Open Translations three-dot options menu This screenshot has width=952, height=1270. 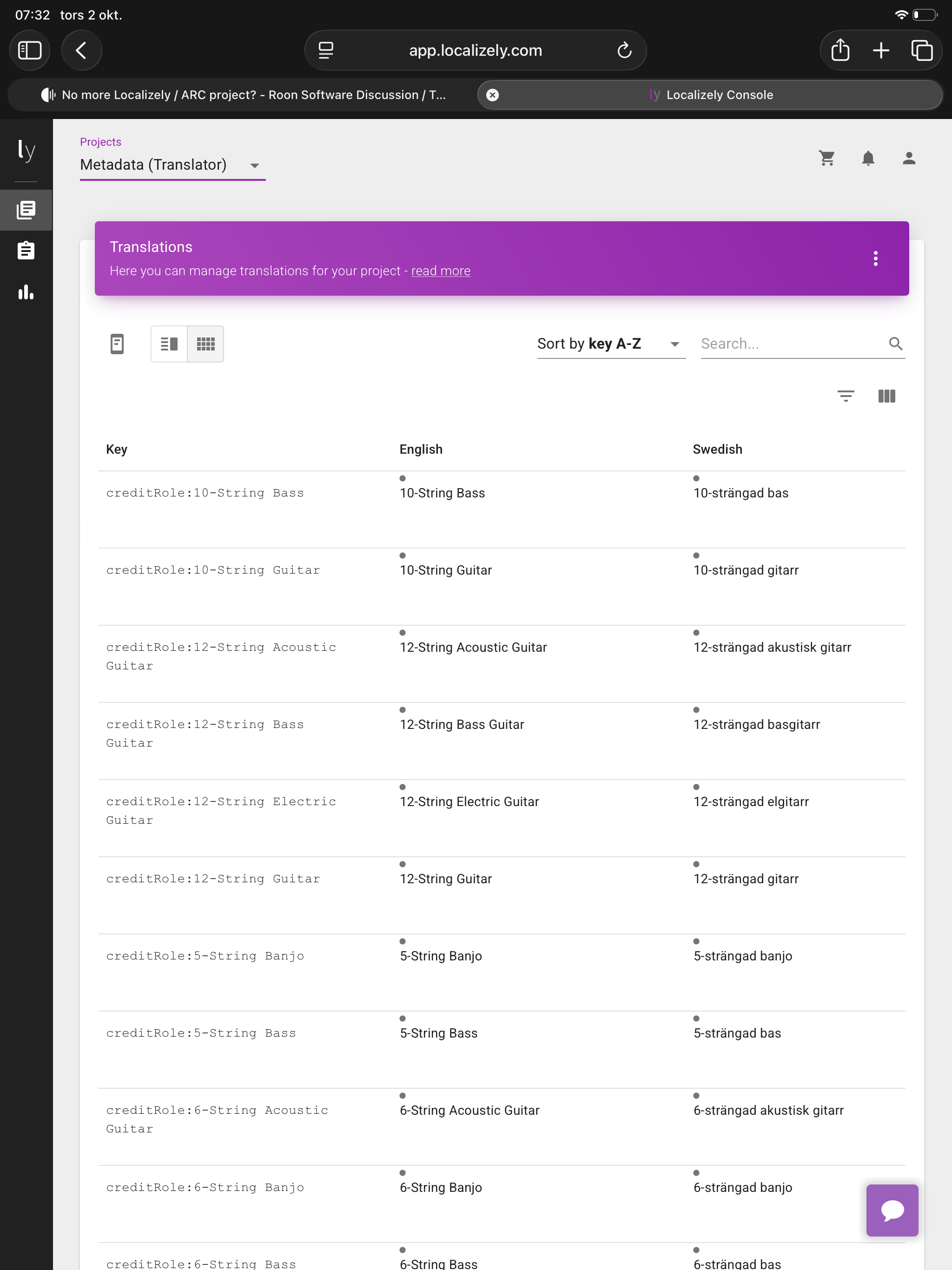875,258
